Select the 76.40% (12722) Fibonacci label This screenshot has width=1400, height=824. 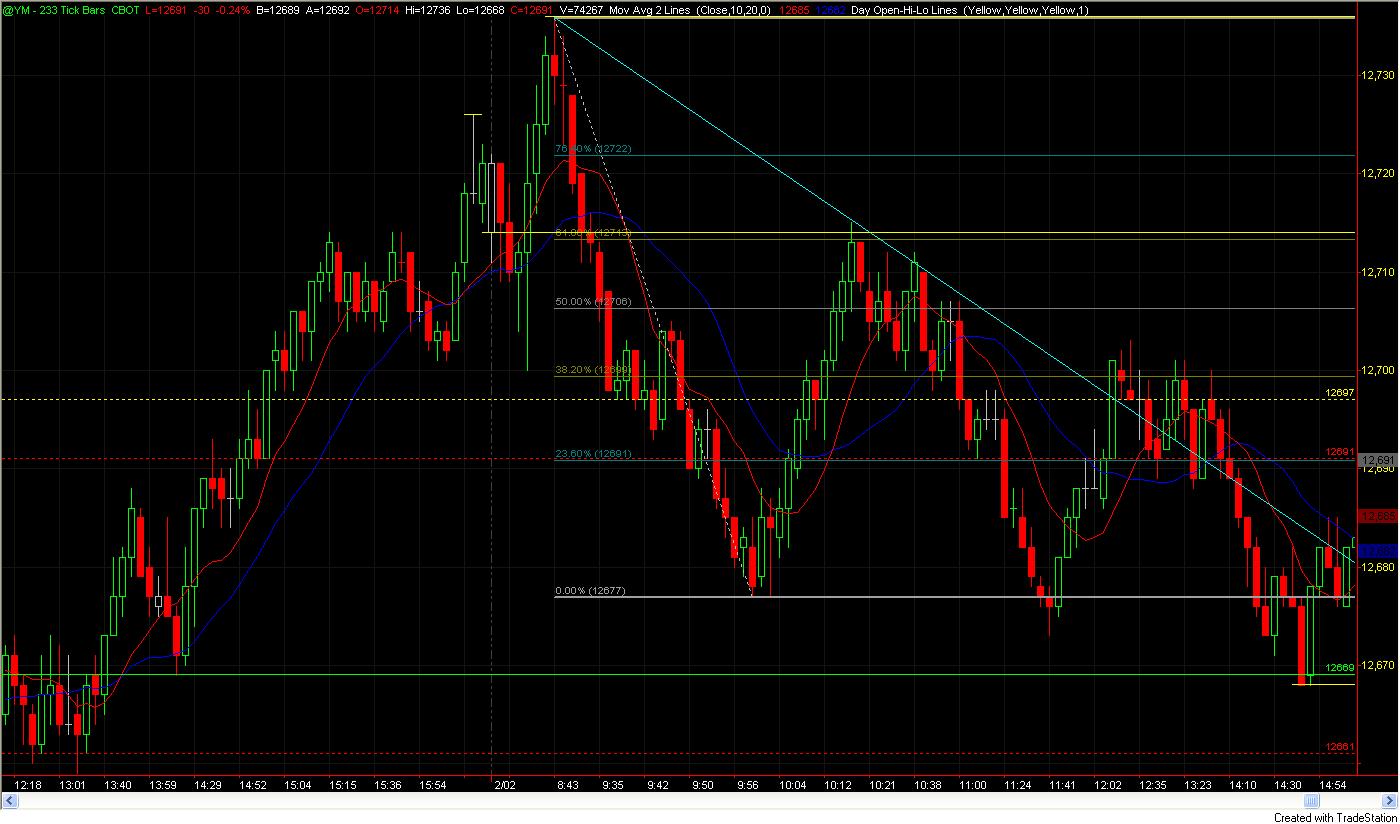593,148
